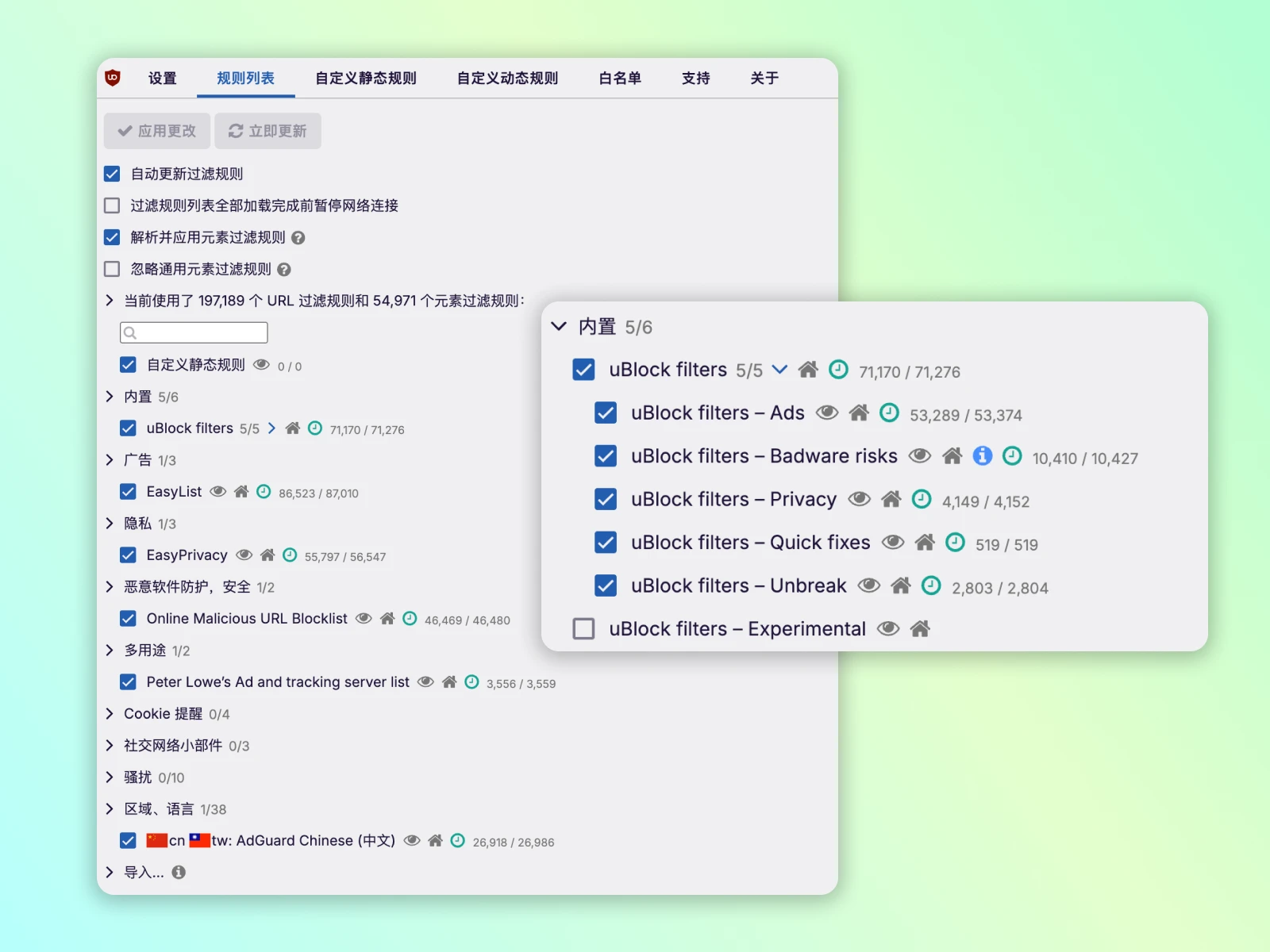Viewport: 1270px width, 952px height.
Task: Uncheck uBlock filters – Ads checkbox
Action: [x=606, y=413]
